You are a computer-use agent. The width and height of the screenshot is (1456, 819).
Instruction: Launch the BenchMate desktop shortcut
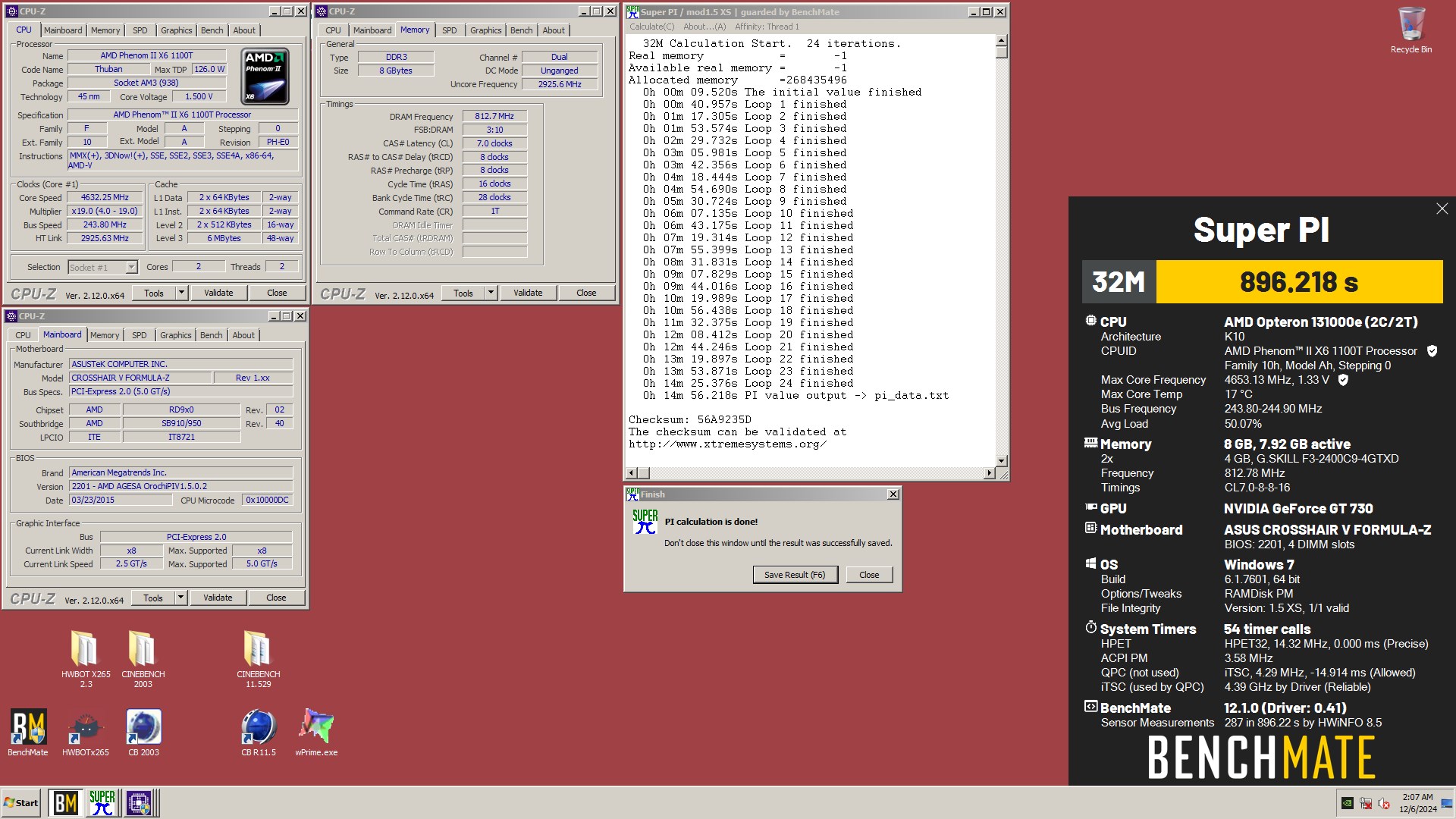click(28, 733)
